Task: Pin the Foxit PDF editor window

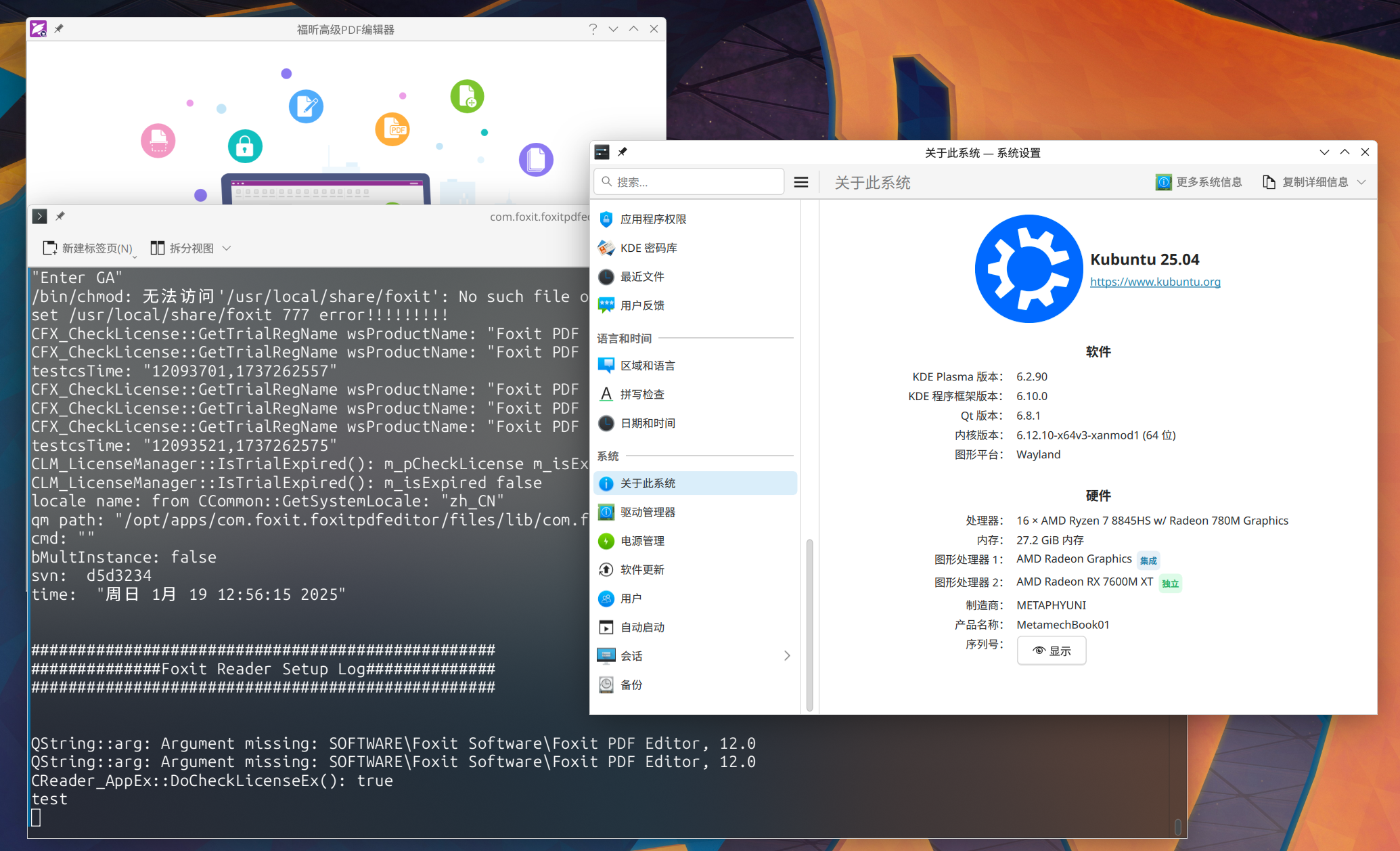Action: click(x=60, y=28)
